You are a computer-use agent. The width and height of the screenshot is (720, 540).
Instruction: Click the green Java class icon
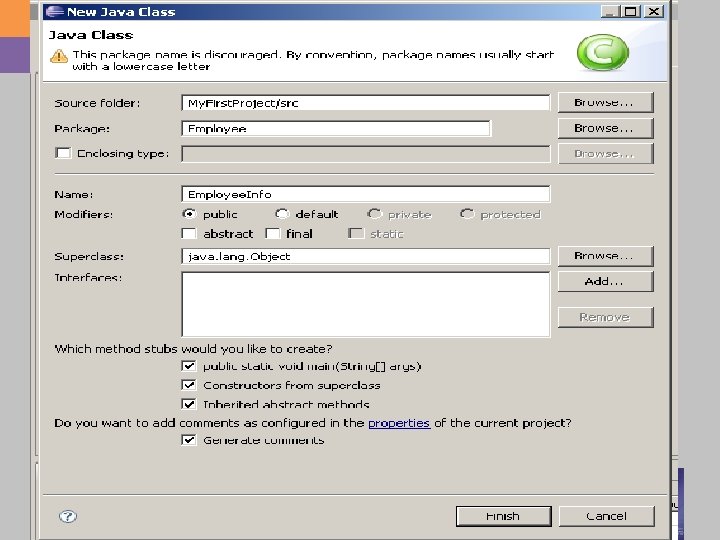tap(602, 52)
